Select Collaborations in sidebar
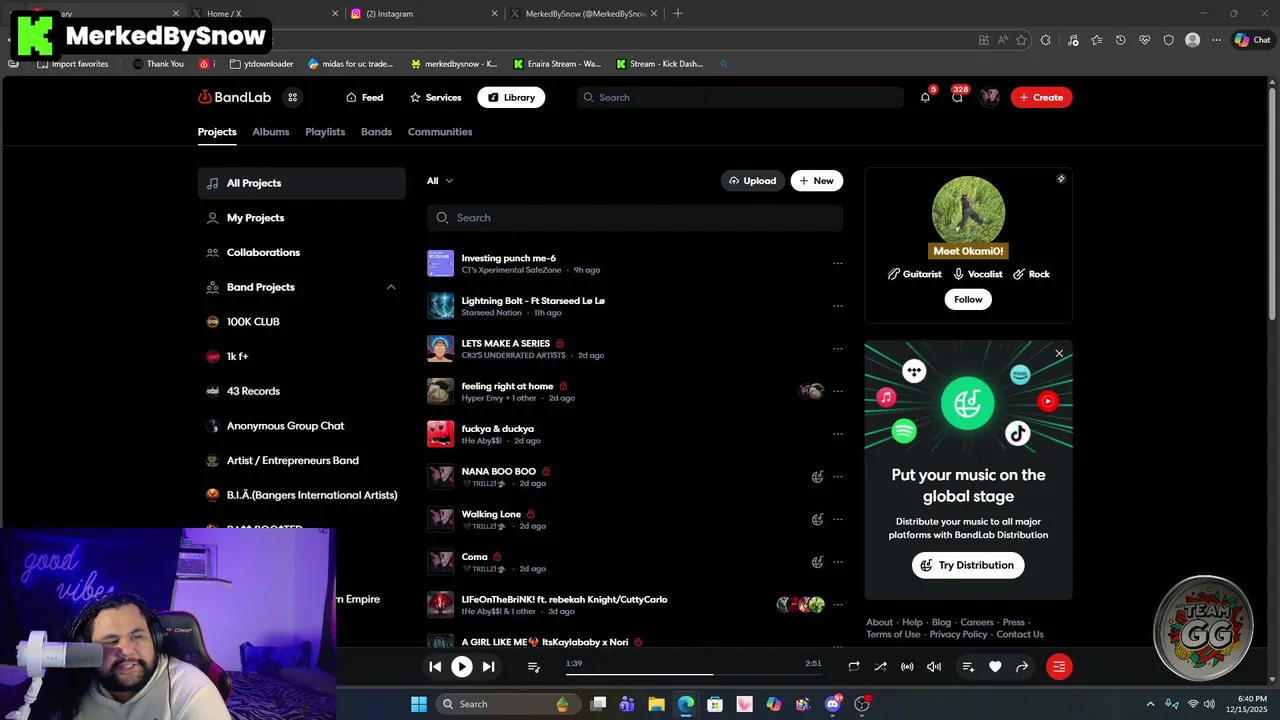This screenshot has width=1280, height=720. (x=302, y=252)
